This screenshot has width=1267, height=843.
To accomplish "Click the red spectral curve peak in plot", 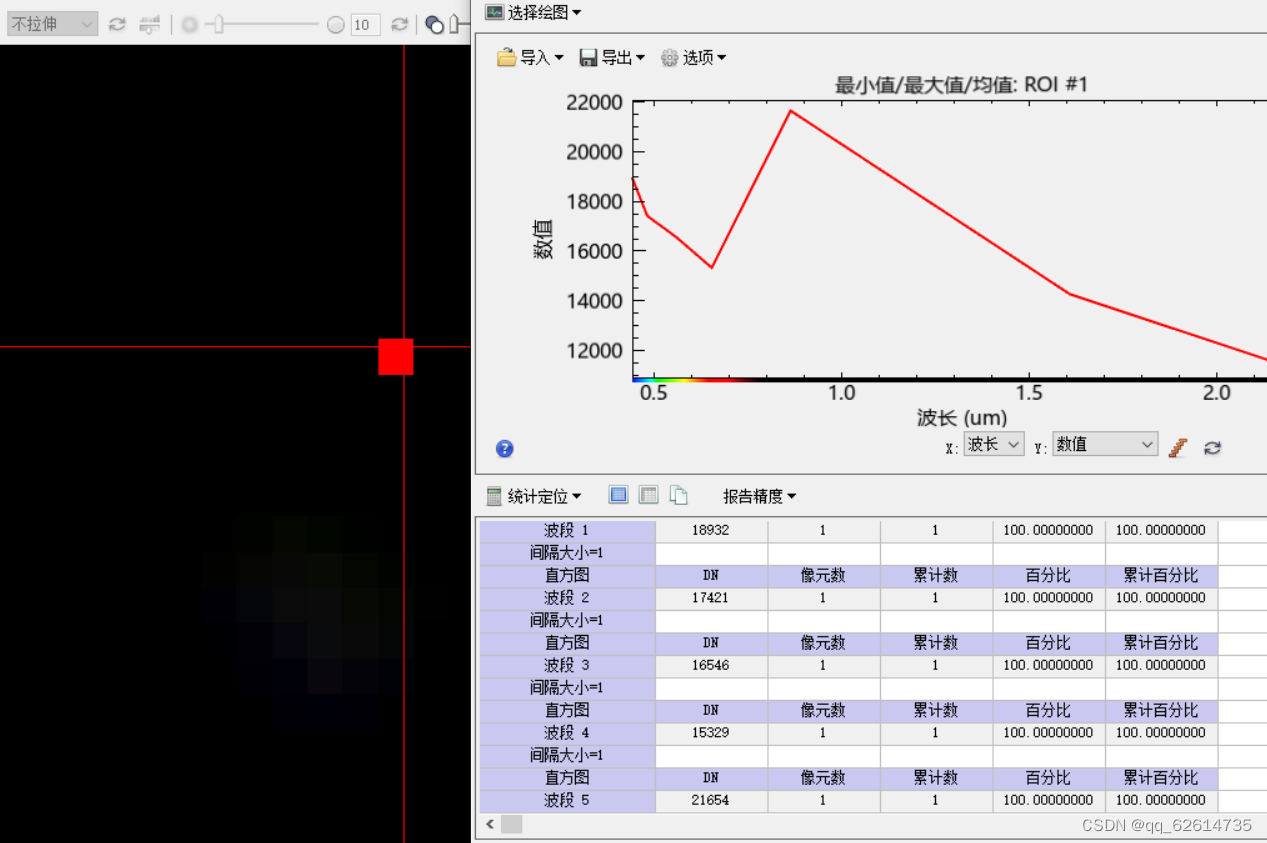I will (x=790, y=111).
